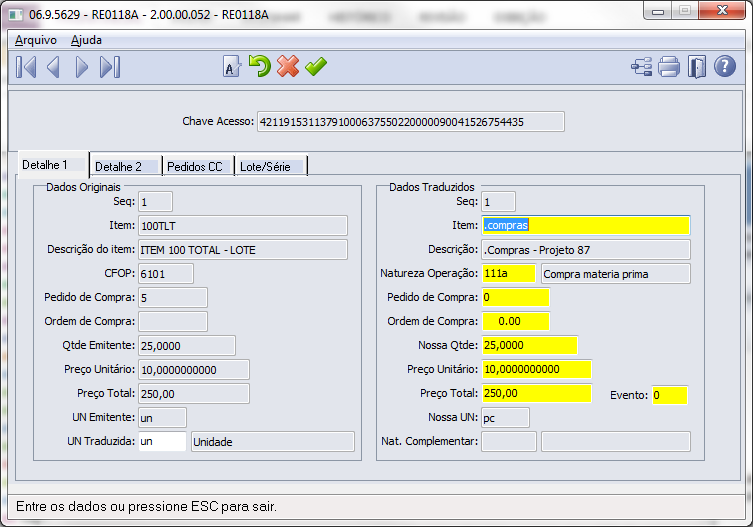Click the 'Unidade' description field
Screen dimensions: 753x527
(273, 441)
